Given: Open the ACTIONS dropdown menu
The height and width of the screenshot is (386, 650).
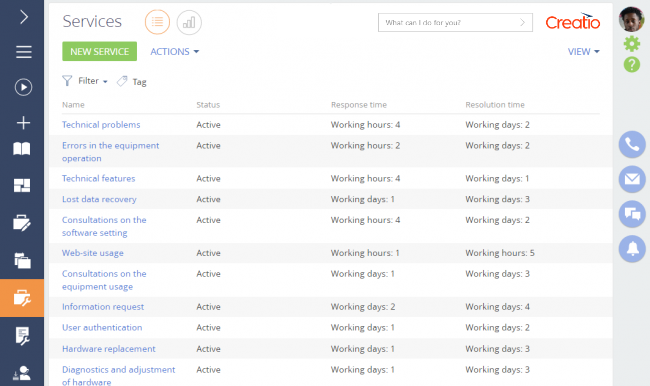Looking at the screenshot, I should pos(175,52).
